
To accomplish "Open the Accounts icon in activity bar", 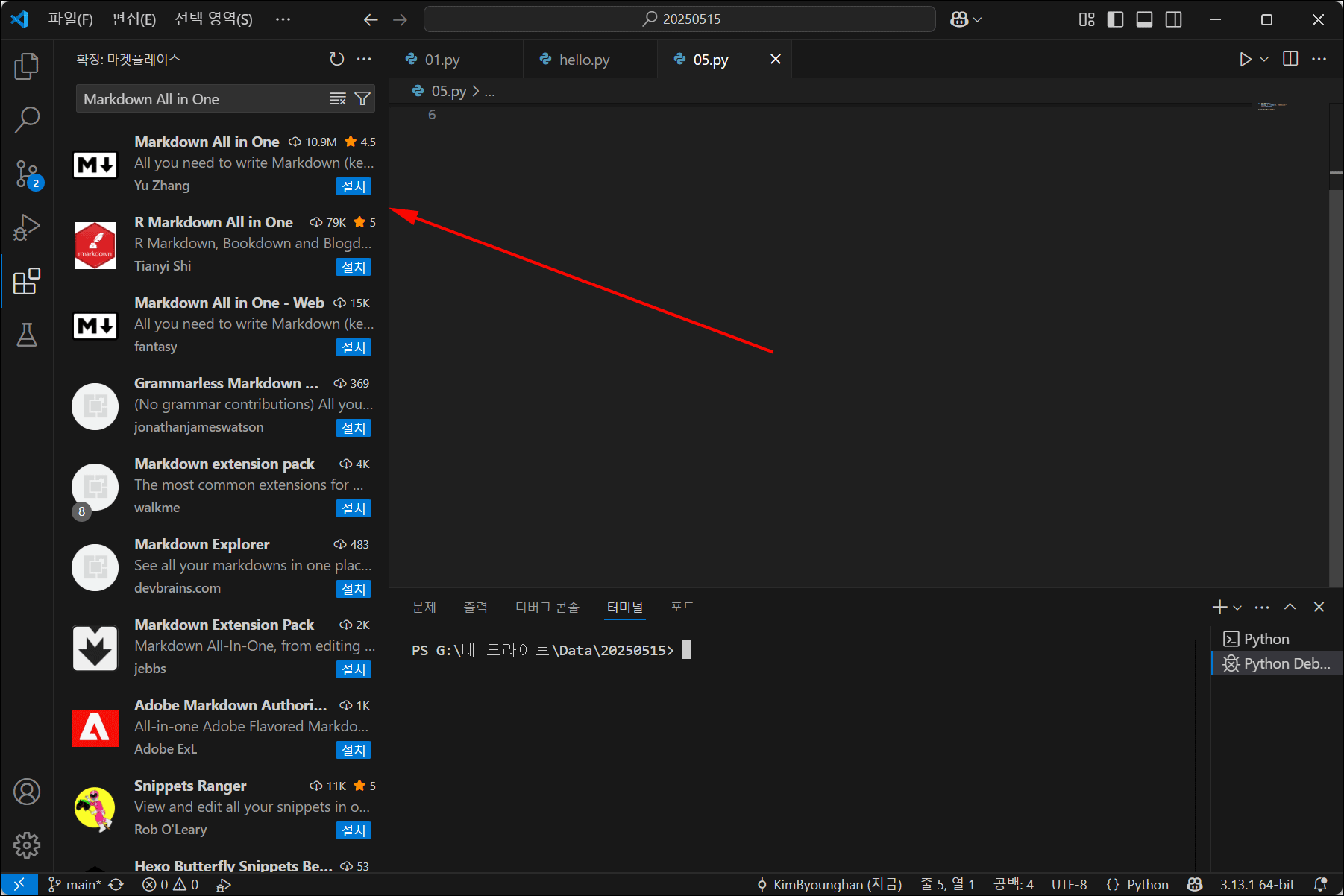I will tap(27, 792).
